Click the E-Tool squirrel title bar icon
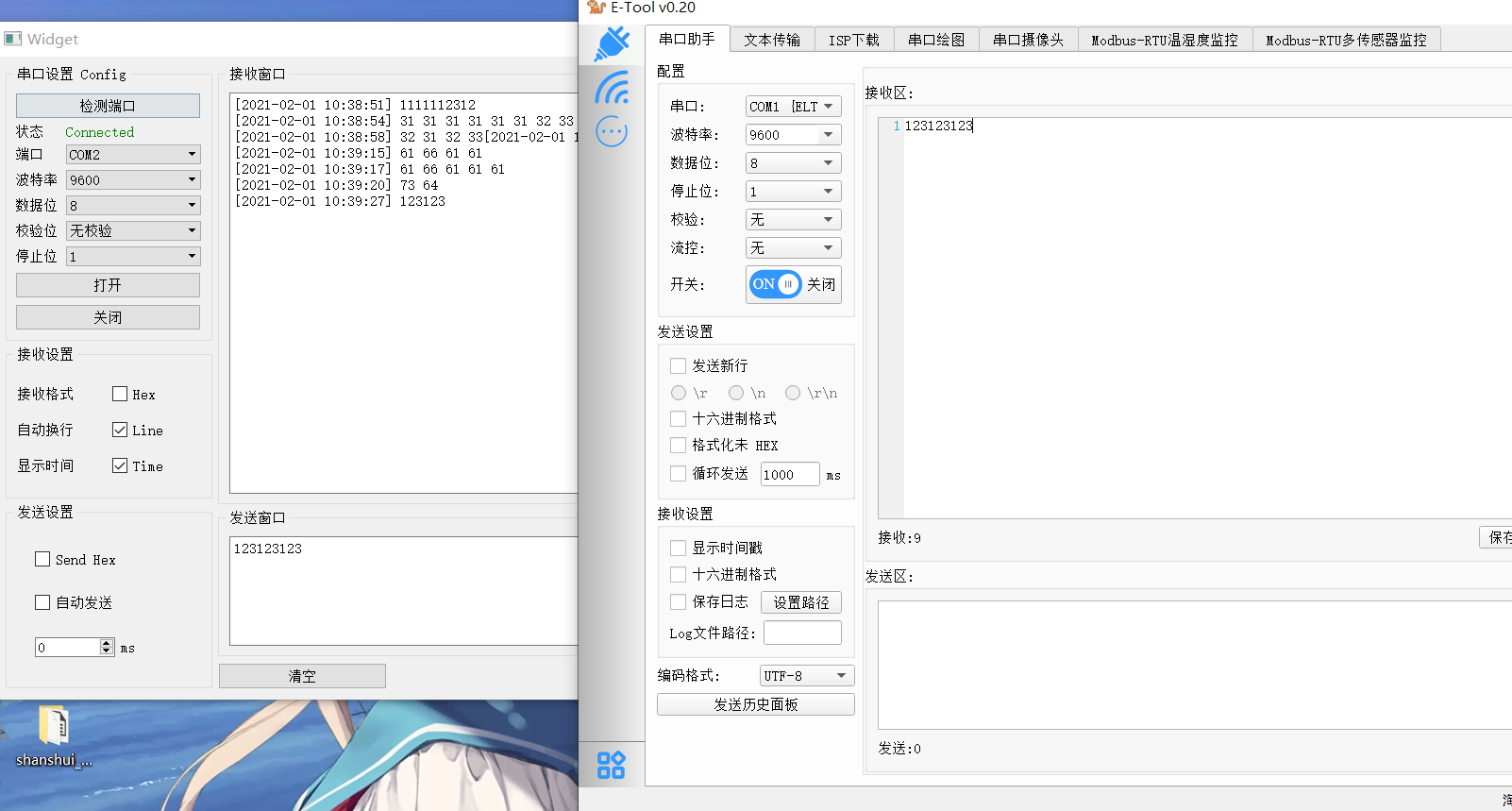1512x811 pixels. click(596, 7)
